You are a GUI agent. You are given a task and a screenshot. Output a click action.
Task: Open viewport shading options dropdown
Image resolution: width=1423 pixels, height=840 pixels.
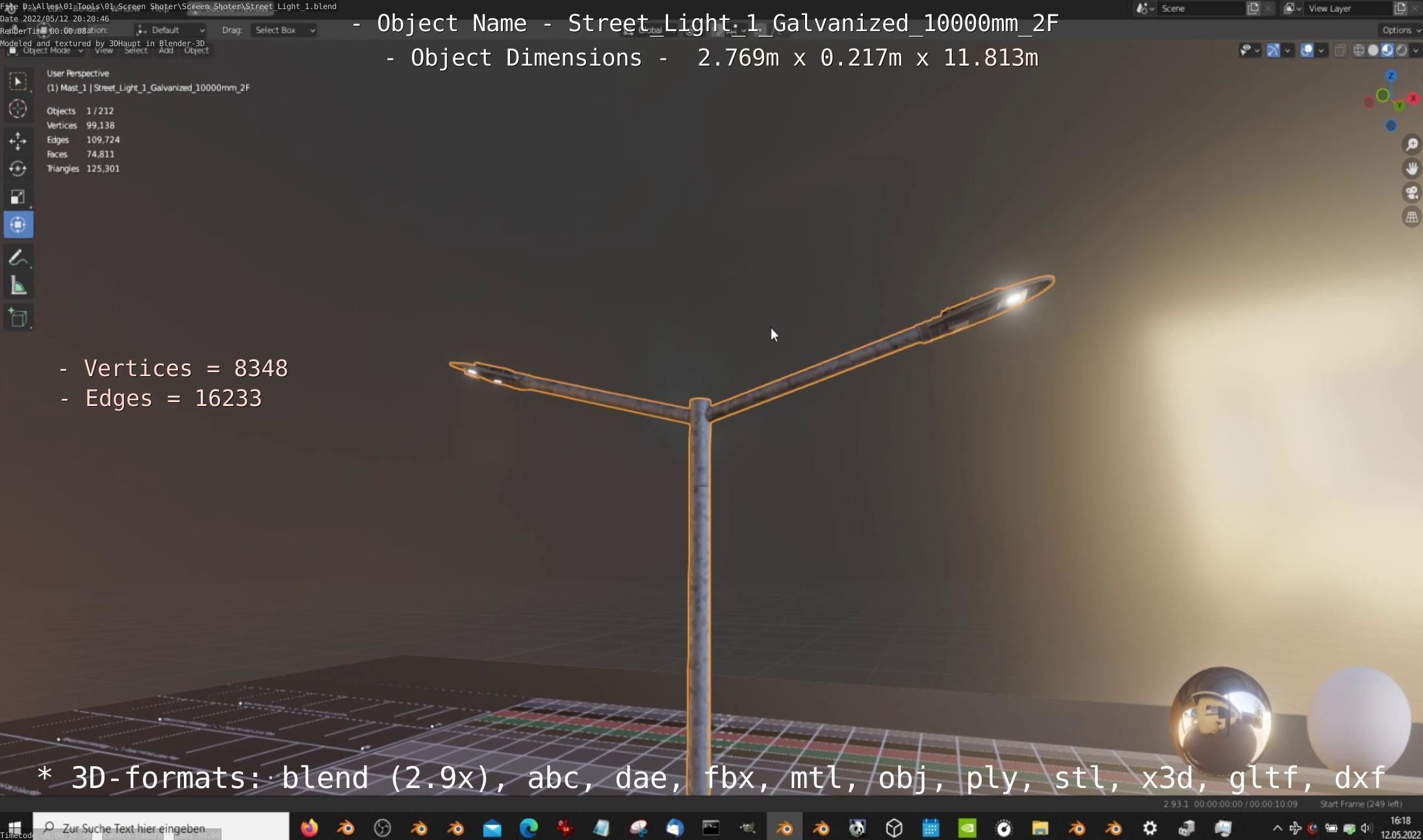pyautogui.click(x=1416, y=51)
